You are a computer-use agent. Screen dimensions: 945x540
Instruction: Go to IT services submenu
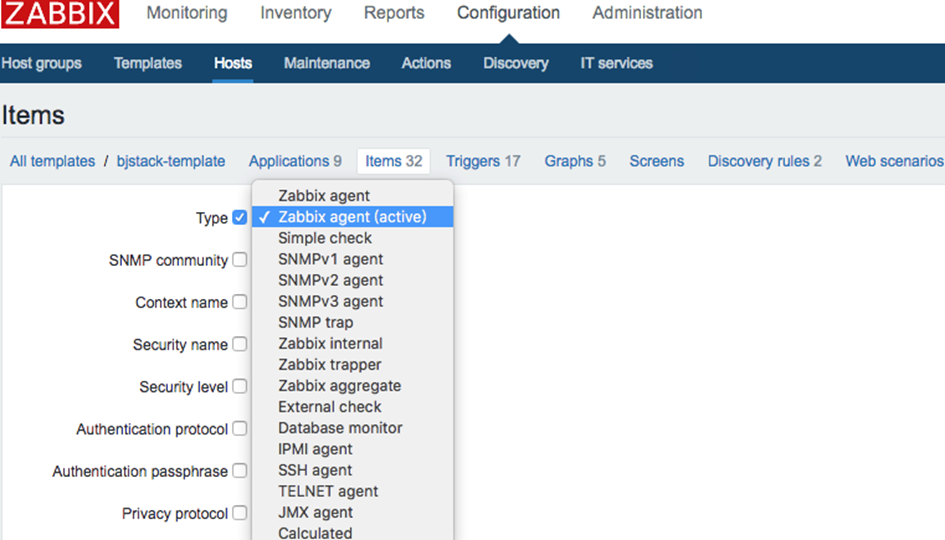point(617,63)
